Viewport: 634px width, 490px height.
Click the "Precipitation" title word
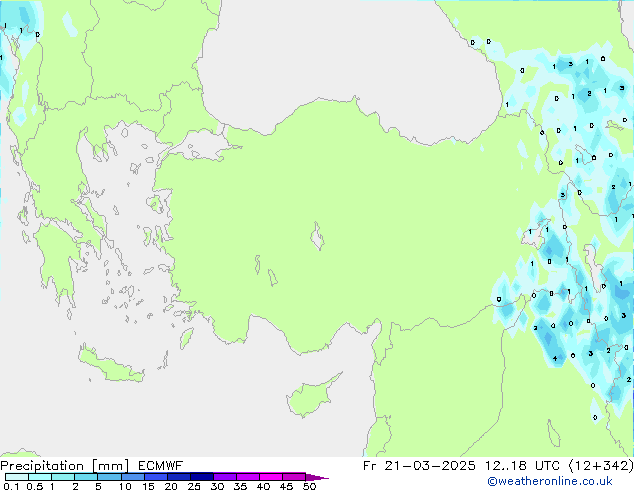click(42, 466)
